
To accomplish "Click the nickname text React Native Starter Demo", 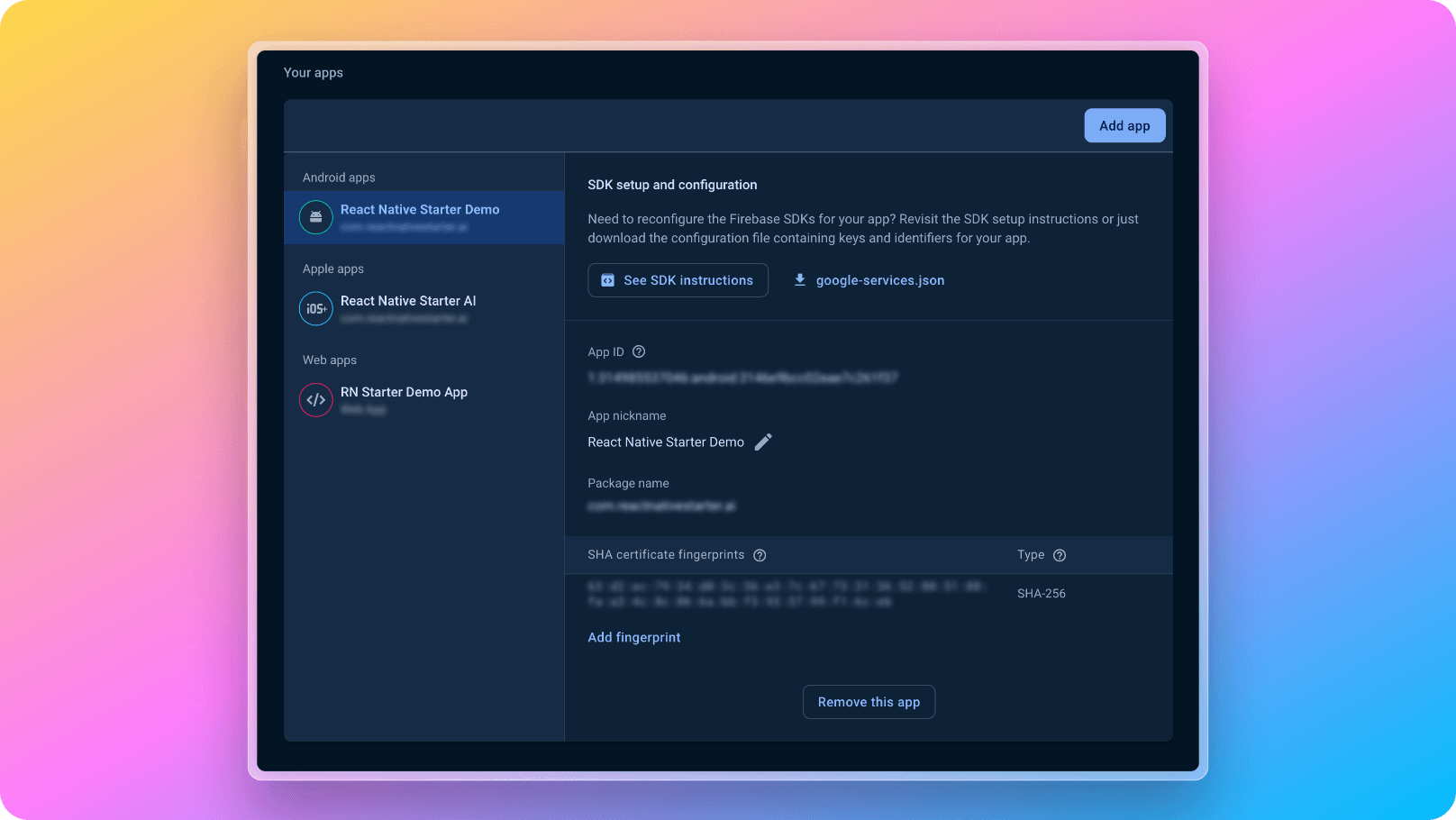I will 666,442.
